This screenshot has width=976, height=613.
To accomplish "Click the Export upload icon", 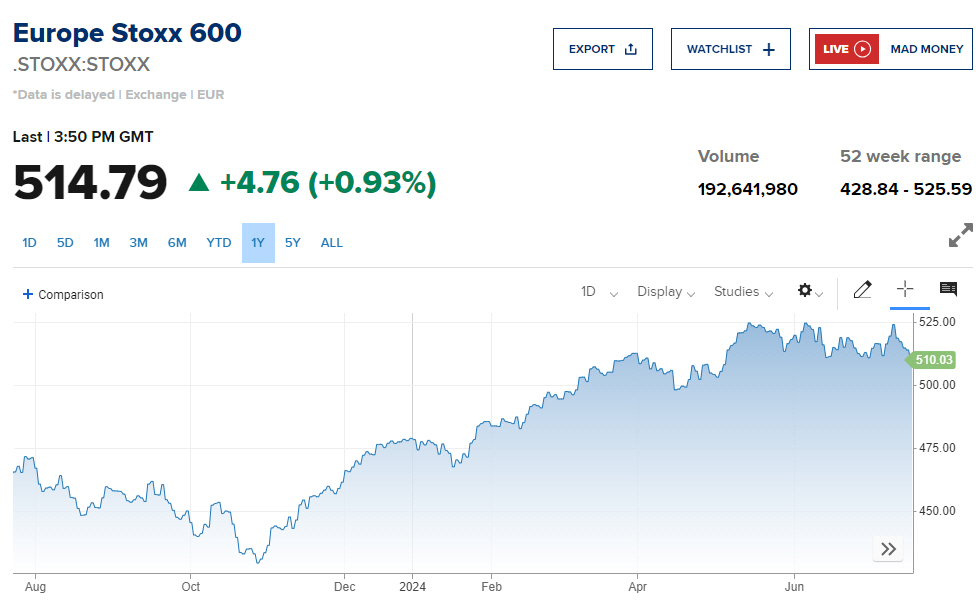I will click(629, 48).
